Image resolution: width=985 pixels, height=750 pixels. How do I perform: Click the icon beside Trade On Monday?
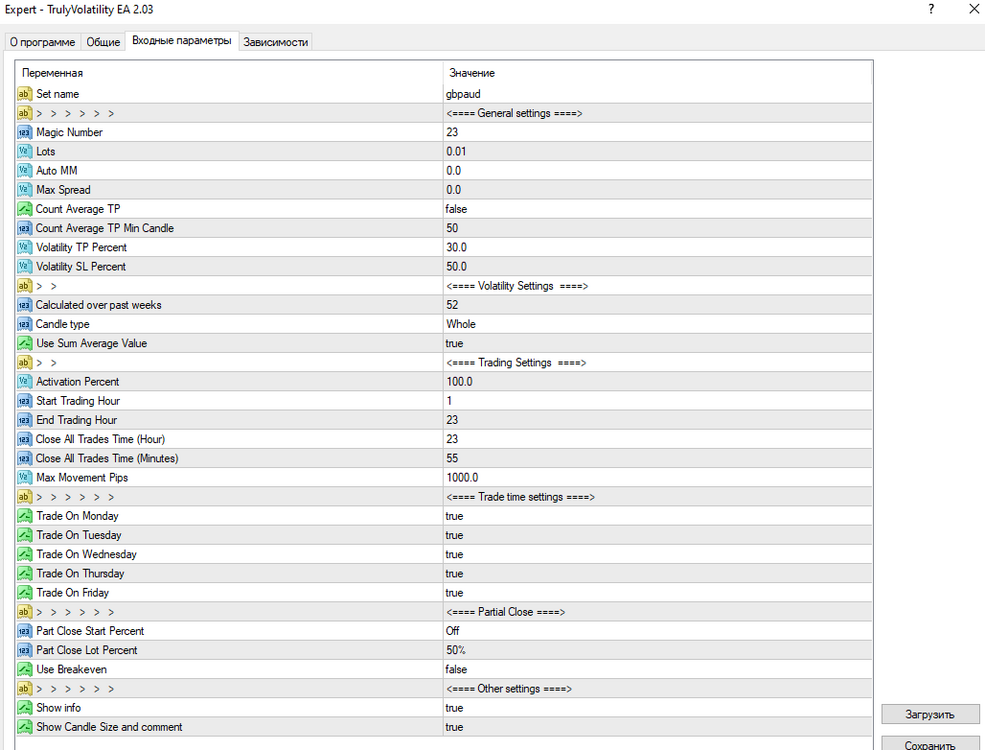(x=24, y=516)
